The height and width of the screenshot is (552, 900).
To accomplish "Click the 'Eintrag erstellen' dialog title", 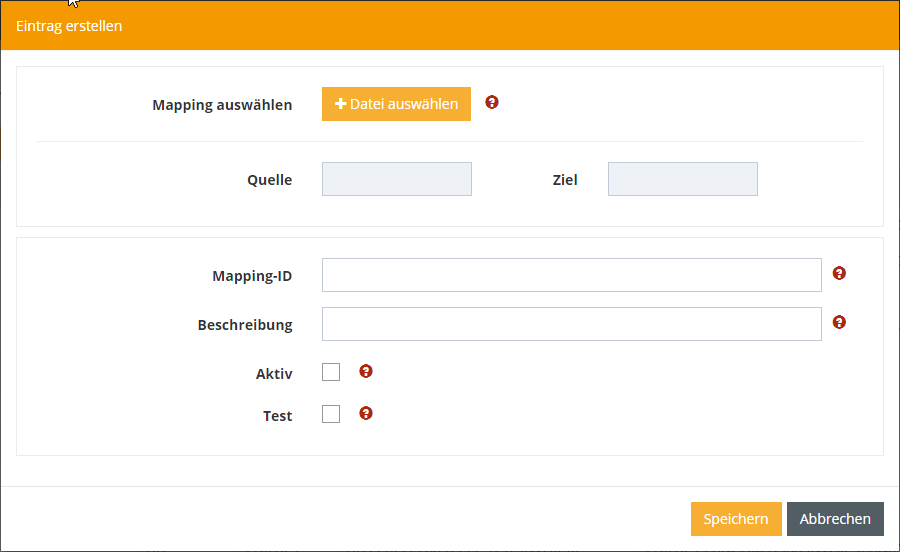I will pyautogui.click(x=69, y=26).
